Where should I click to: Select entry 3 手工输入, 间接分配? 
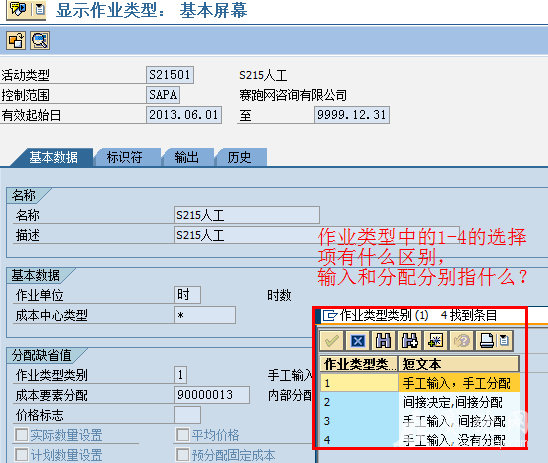(x=419, y=421)
